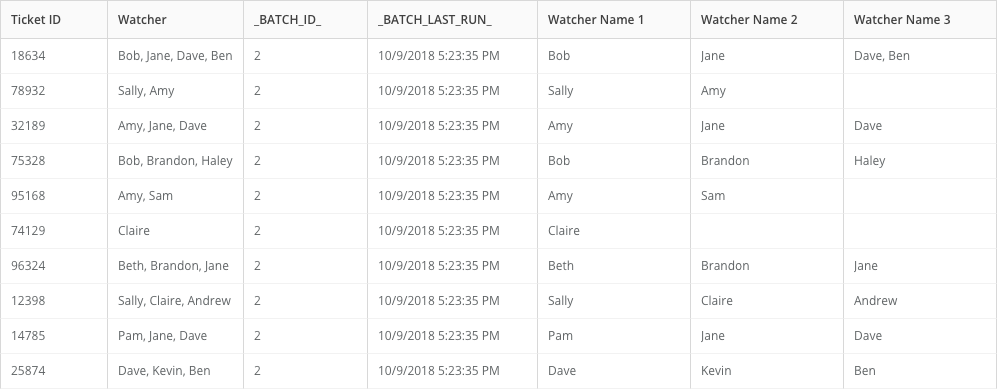
Task: Click the Watcher Name 1 header
Action: [614, 20]
